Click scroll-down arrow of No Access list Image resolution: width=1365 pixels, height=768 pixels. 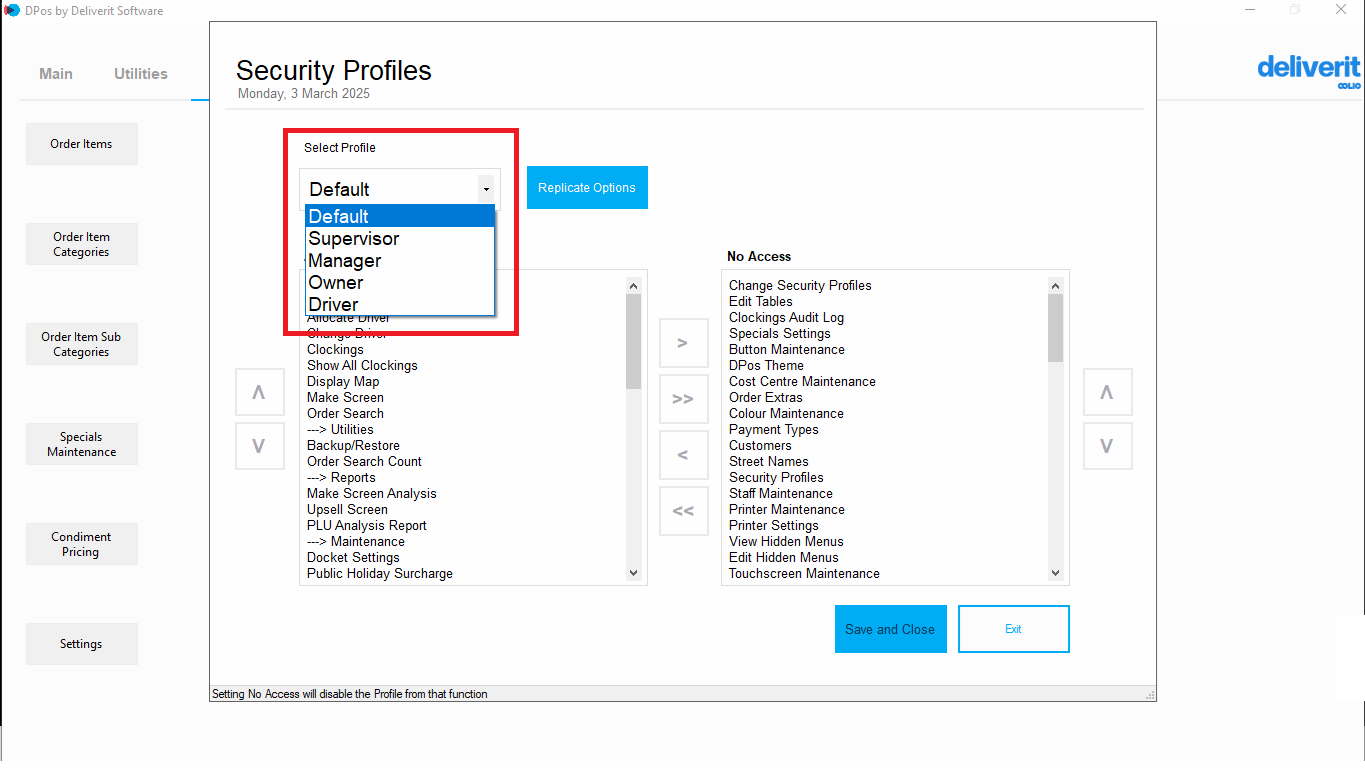pyautogui.click(x=1056, y=573)
